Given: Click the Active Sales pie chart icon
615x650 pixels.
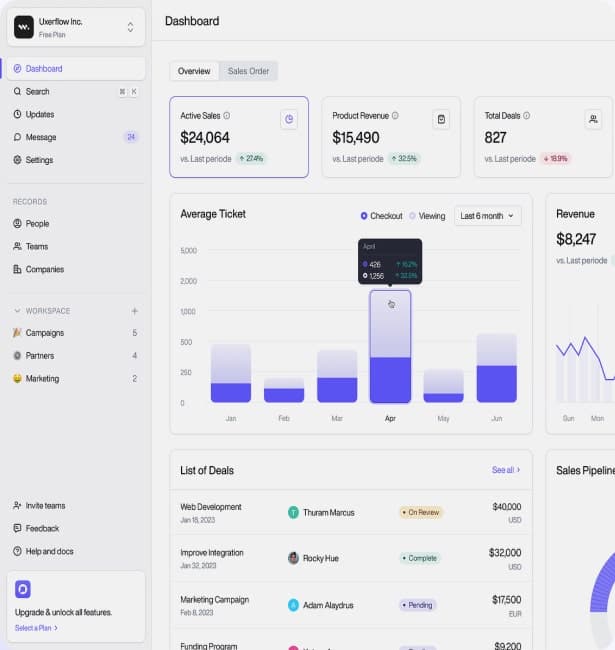Looking at the screenshot, I should [289, 119].
